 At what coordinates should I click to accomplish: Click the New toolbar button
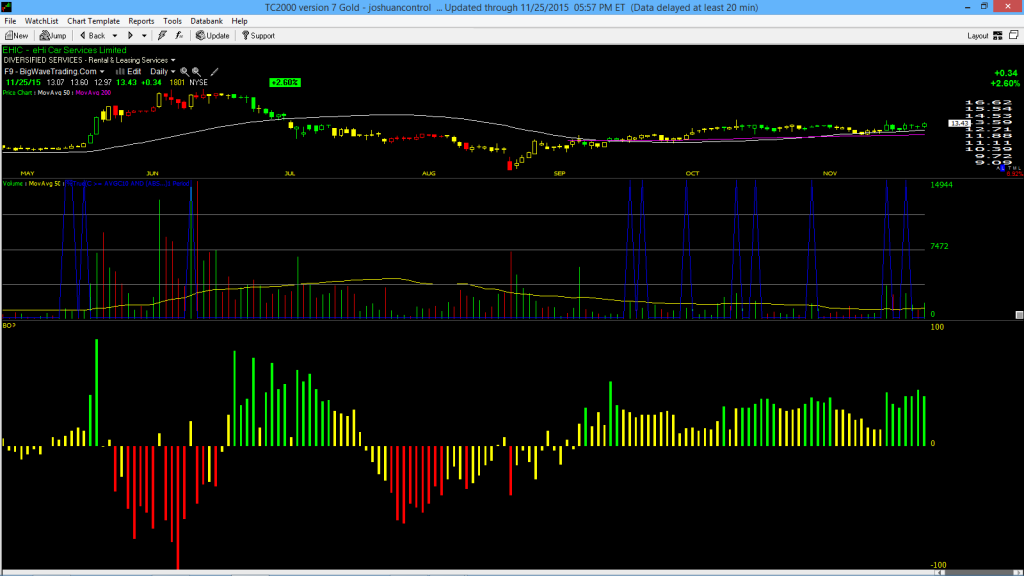pos(16,36)
